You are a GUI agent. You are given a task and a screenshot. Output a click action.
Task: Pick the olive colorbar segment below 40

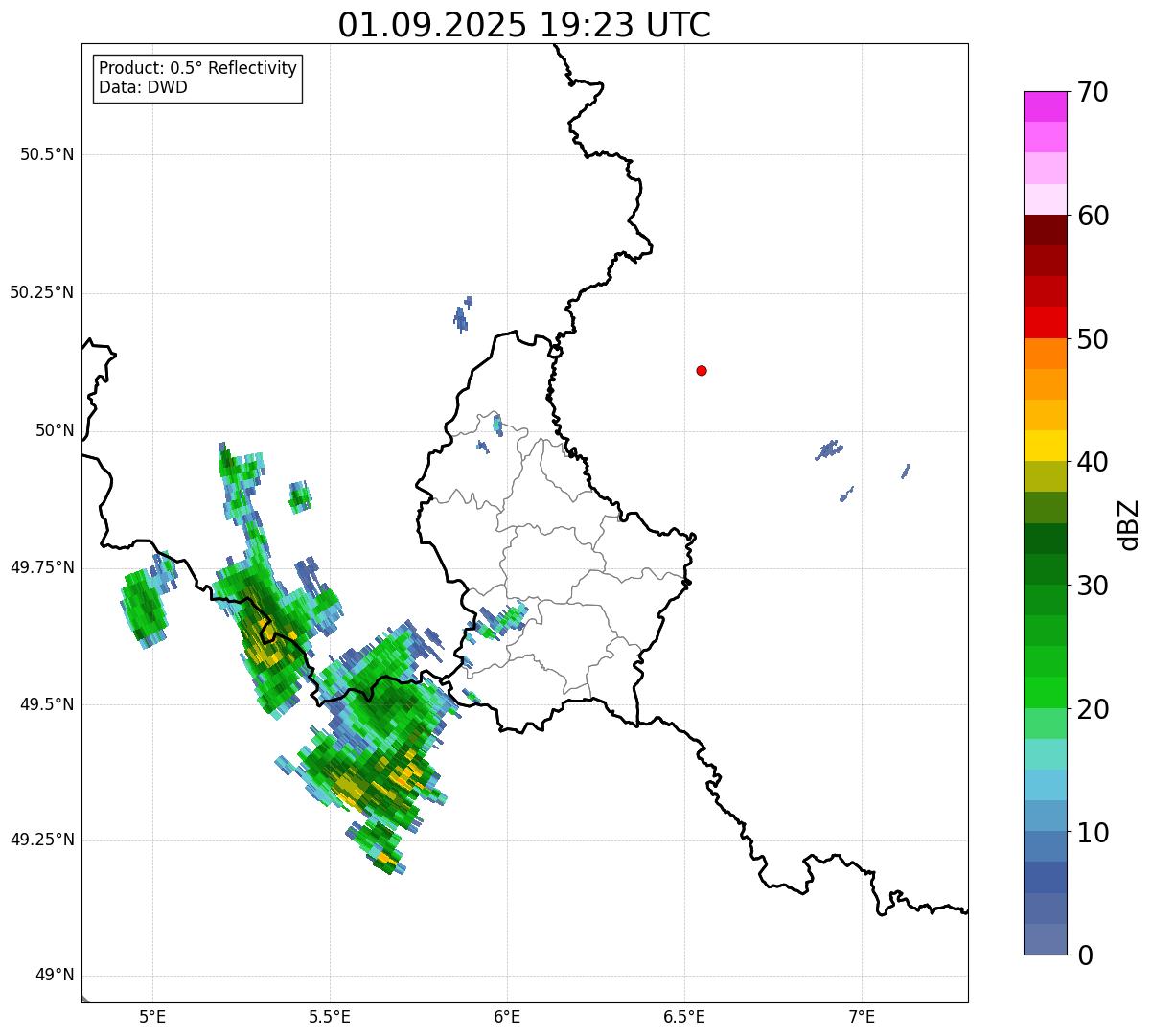pyautogui.click(x=1046, y=476)
